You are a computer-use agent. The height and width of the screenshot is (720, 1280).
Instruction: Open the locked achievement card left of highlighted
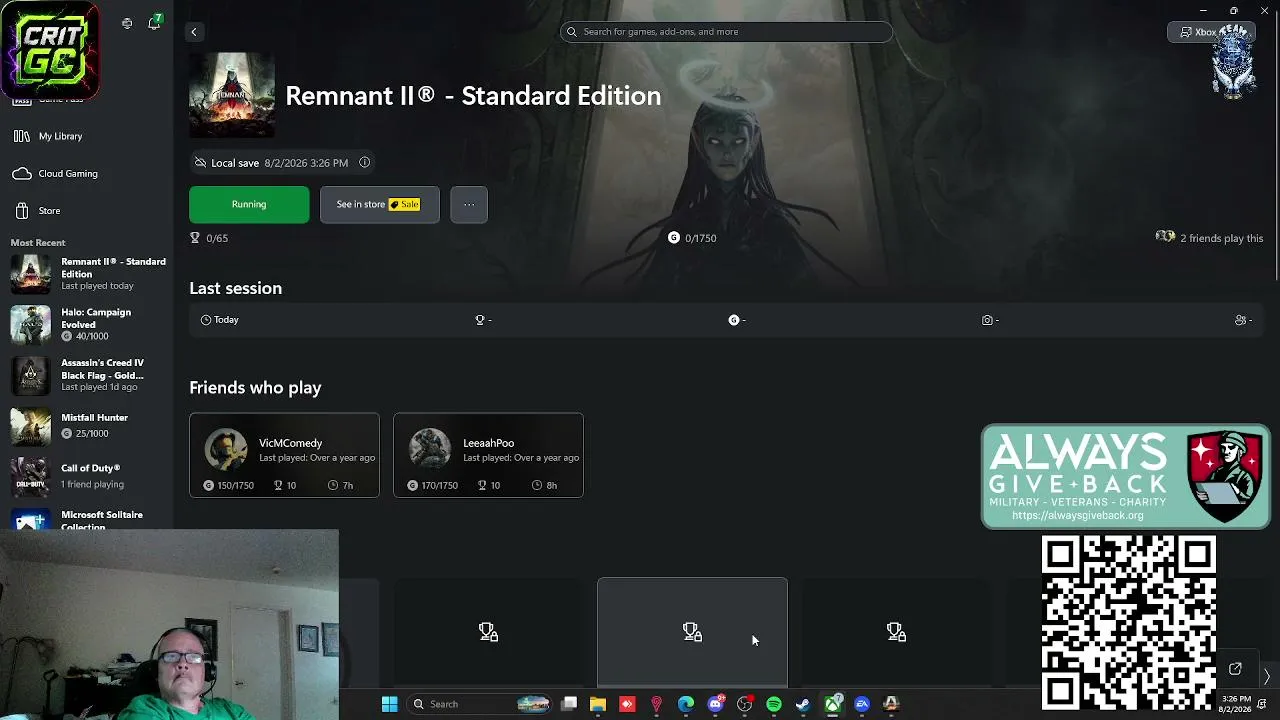click(x=488, y=633)
